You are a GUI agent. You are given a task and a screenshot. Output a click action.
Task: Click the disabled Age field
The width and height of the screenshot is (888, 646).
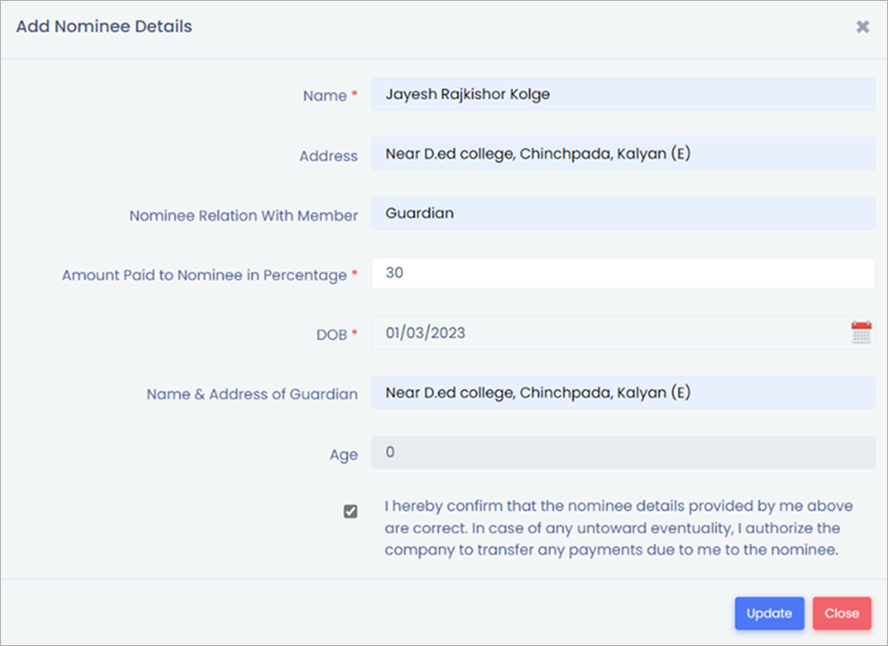(622, 452)
